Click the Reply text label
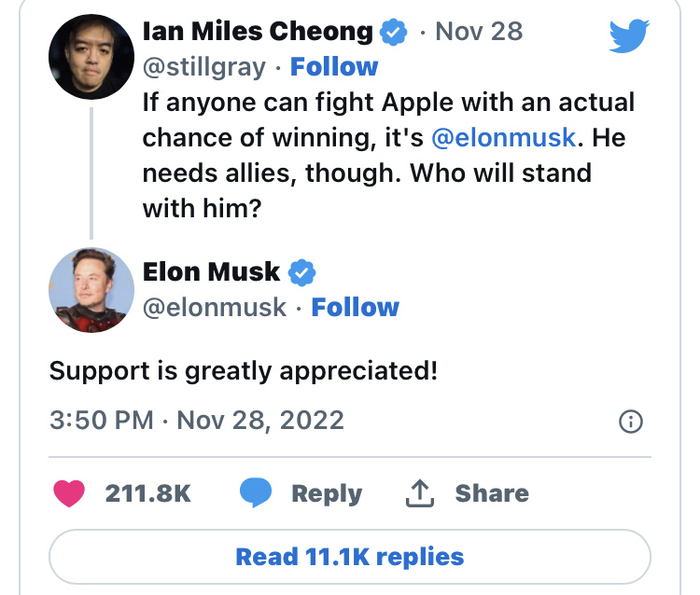Viewport: 700px width, 595px height. tap(326, 493)
